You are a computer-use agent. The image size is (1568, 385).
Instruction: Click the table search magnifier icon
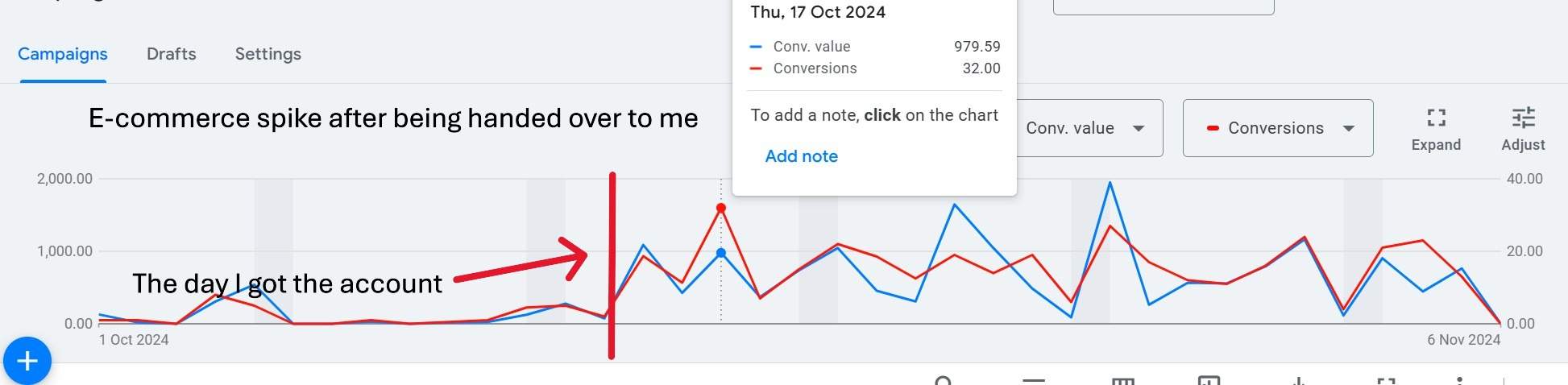click(944, 380)
